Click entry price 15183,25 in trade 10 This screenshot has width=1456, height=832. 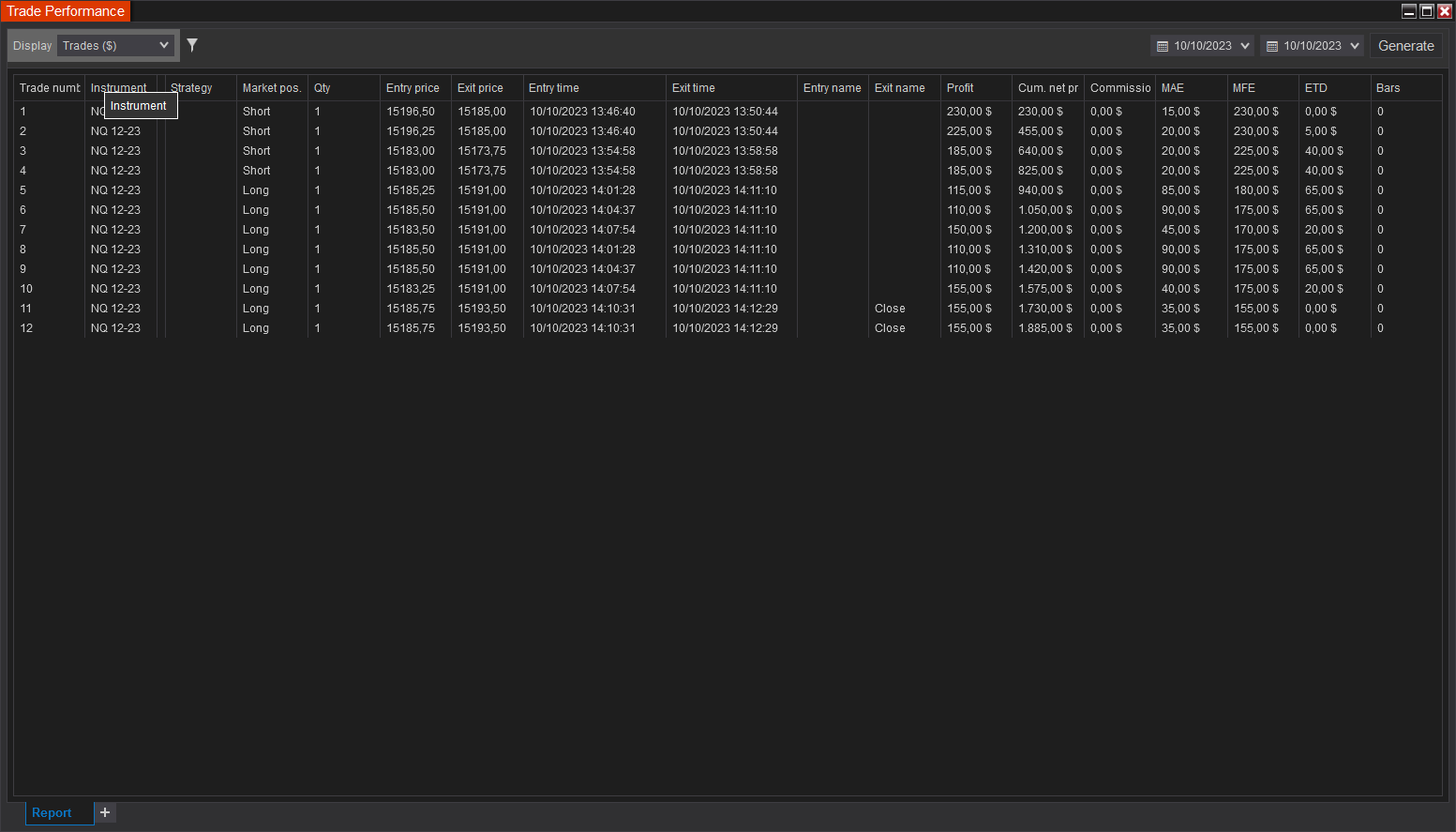click(411, 289)
